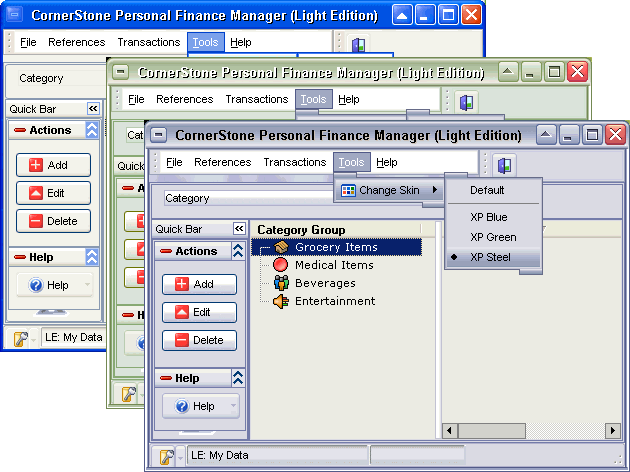
Task: Open the Tools menu in the steel window
Action: (351, 162)
